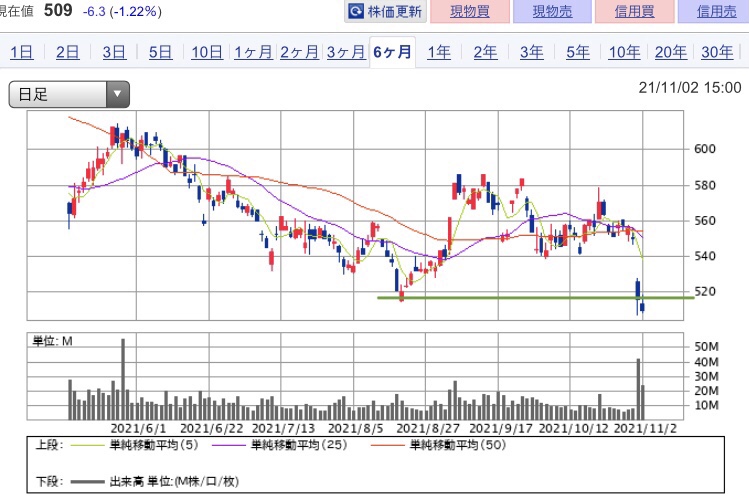The width and height of the screenshot is (749, 496).
Task: Click the 2021/8/27 date label
Action: click(x=428, y=428)
